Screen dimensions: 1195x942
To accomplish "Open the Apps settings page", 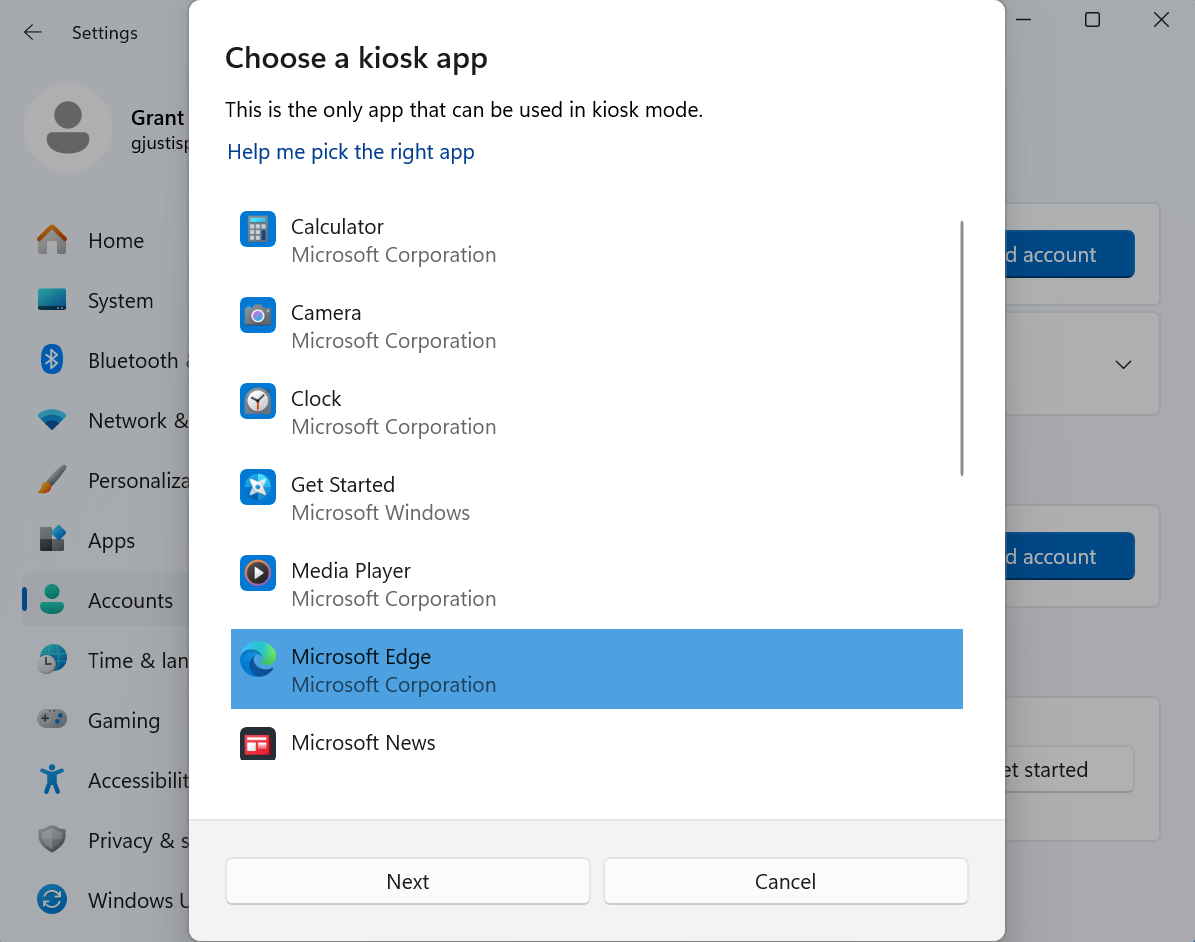I will tap(107, 540).
